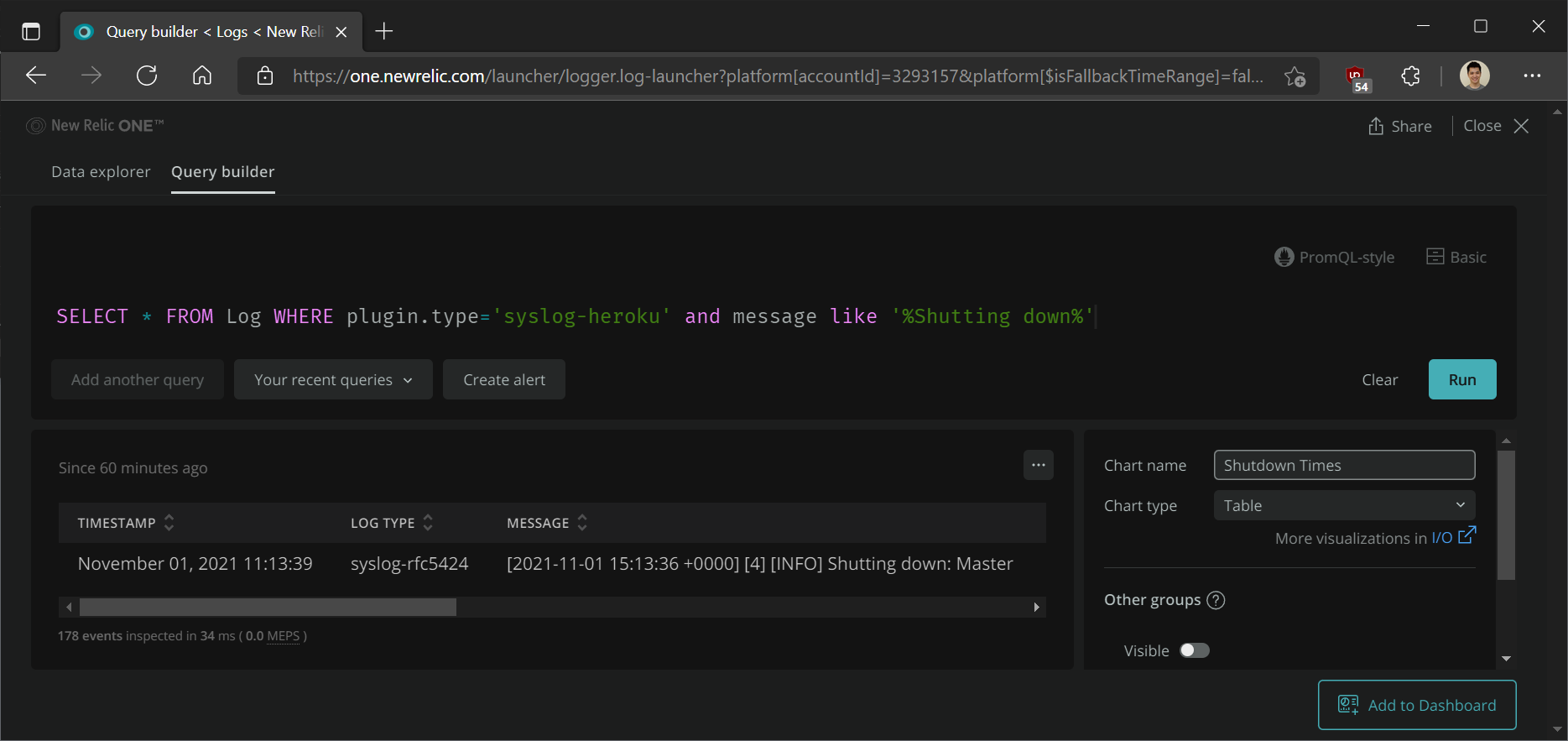View site information lock icon
1568x741 pixels.
(265, 76)
